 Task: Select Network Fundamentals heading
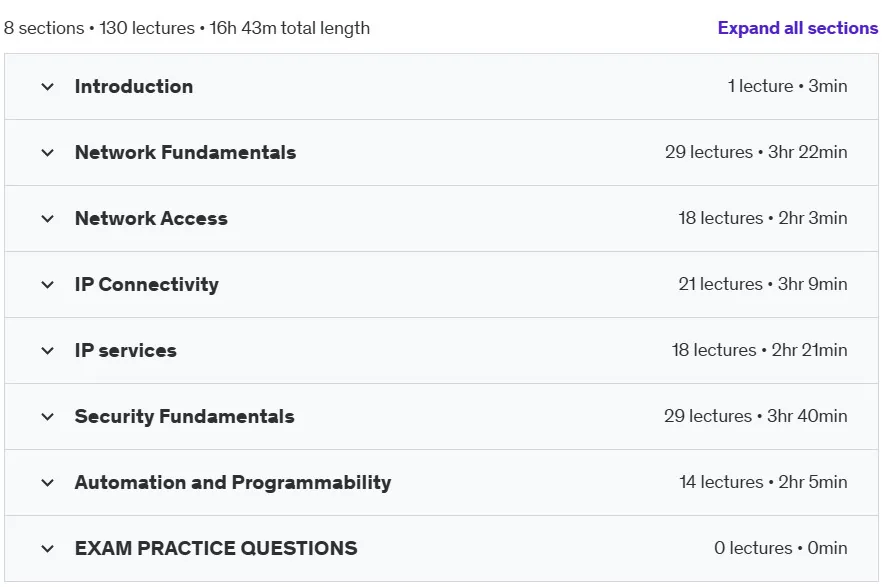(186, 152)
